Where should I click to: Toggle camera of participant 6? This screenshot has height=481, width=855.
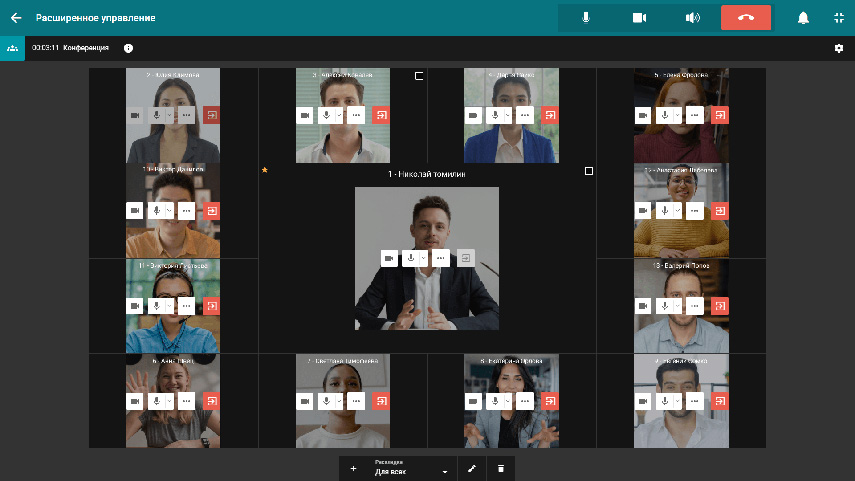click(x=135, y=401)
